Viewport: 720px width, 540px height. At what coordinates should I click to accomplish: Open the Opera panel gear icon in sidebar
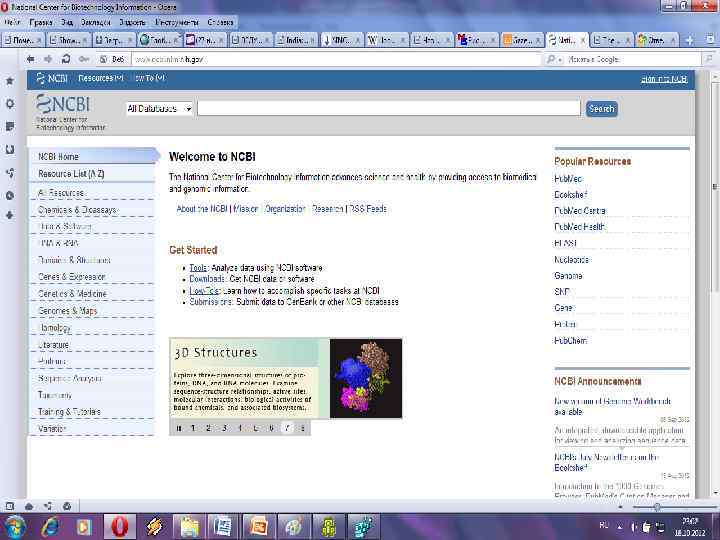[10, 104]
